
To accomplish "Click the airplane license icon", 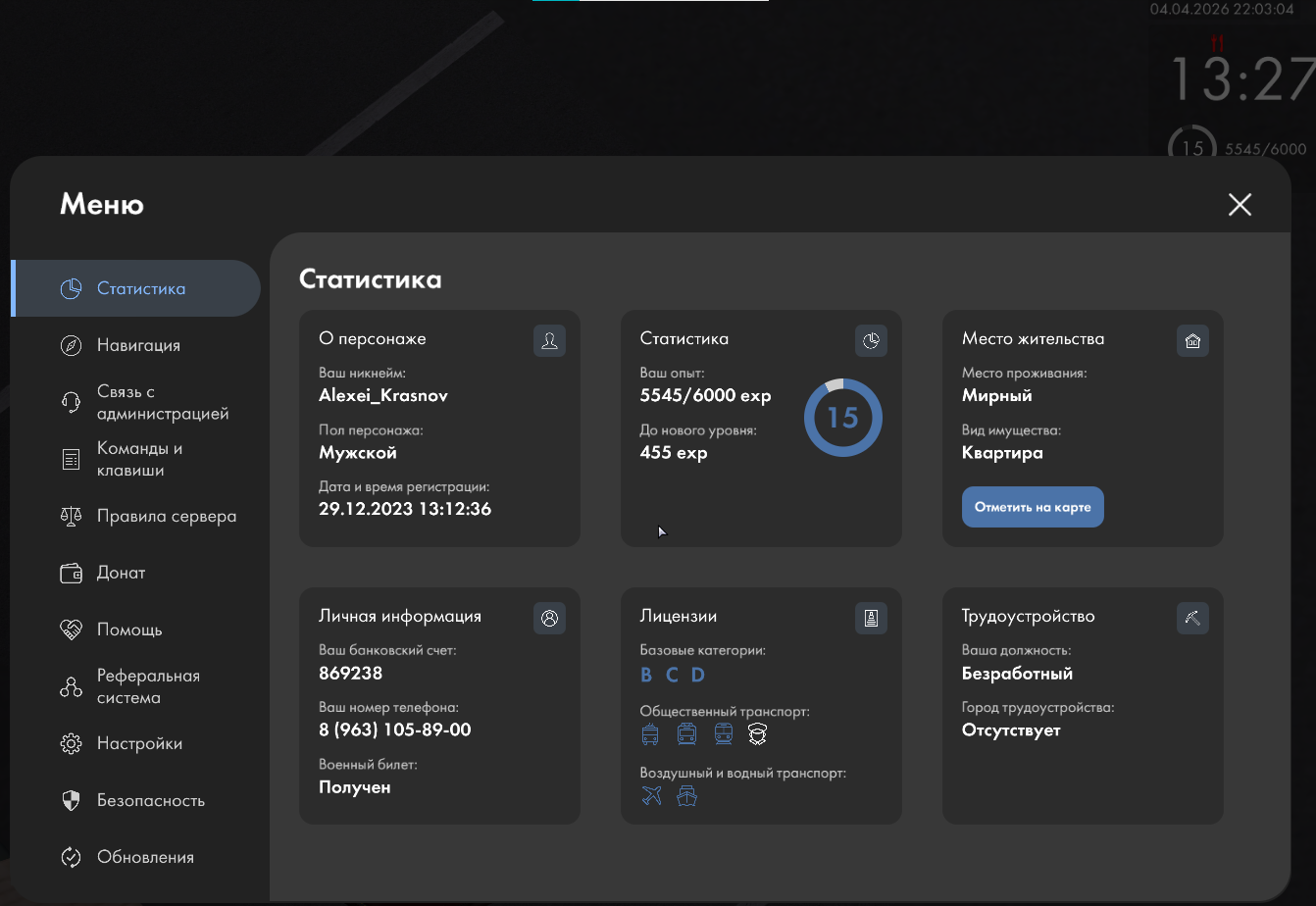I will point(651,796).
